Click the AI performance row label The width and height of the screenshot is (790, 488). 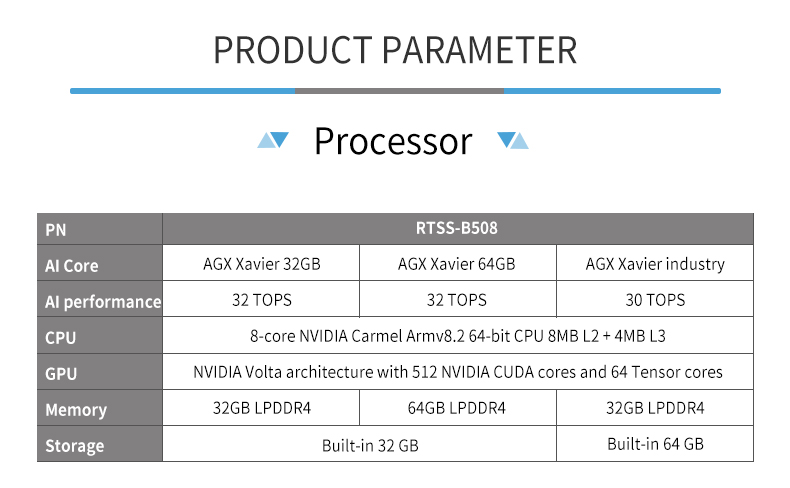(x=100, y=301)
